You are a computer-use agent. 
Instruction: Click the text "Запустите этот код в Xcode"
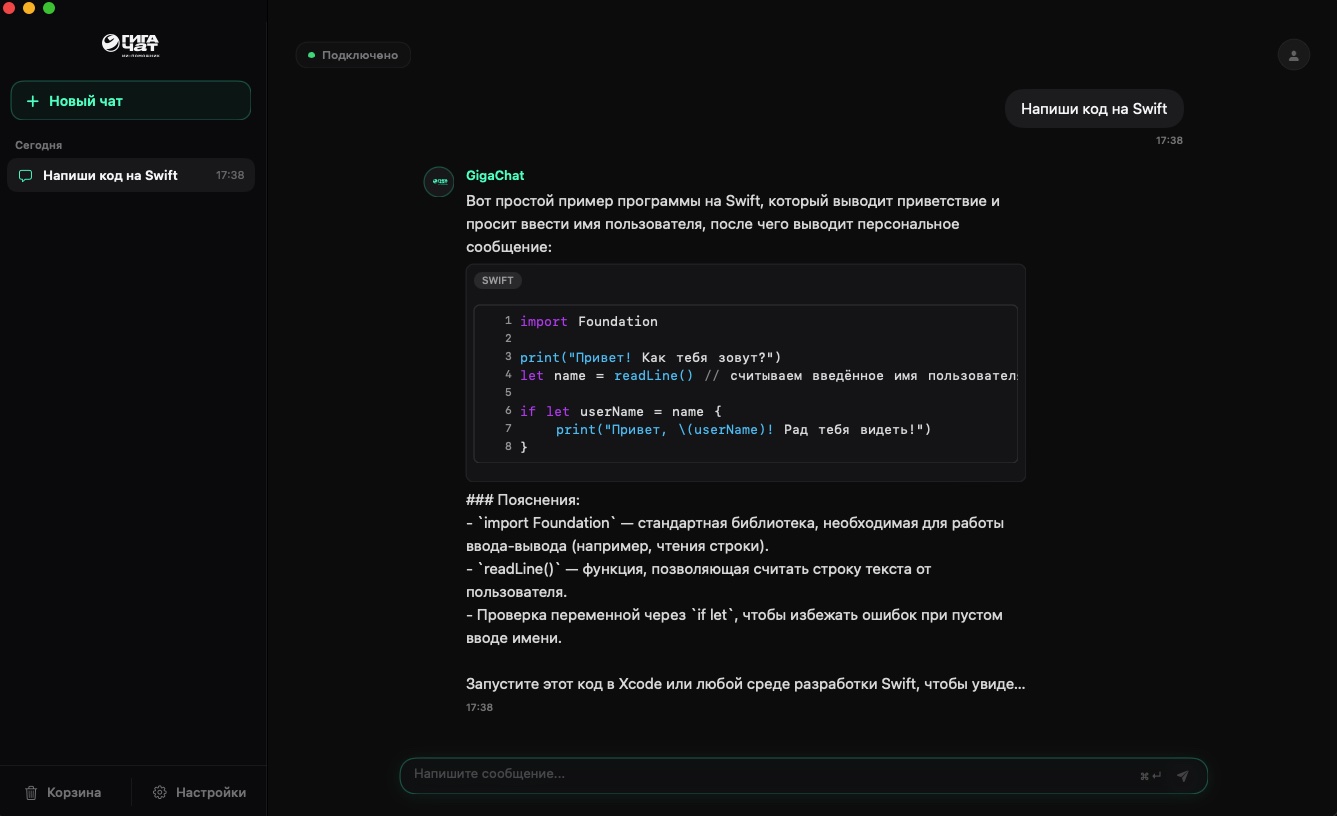(565, 684)
